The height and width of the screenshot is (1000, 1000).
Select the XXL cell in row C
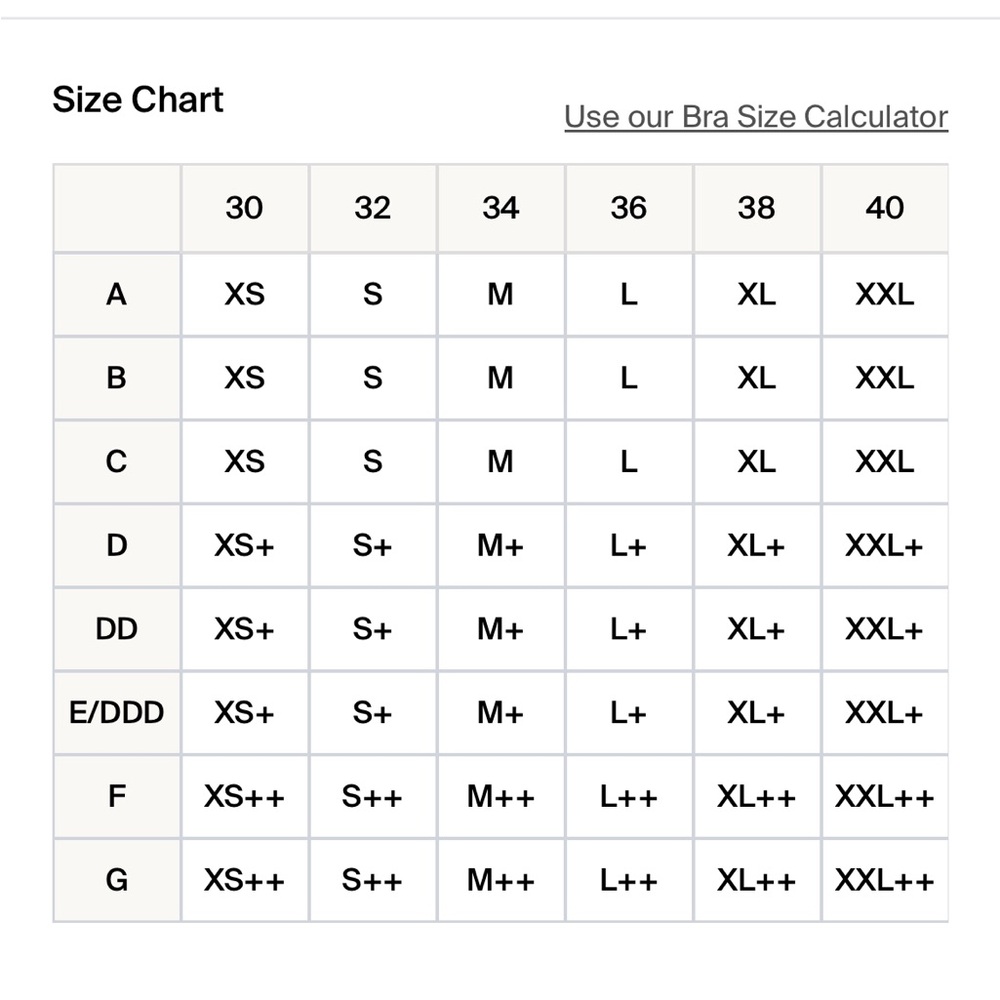885,462
